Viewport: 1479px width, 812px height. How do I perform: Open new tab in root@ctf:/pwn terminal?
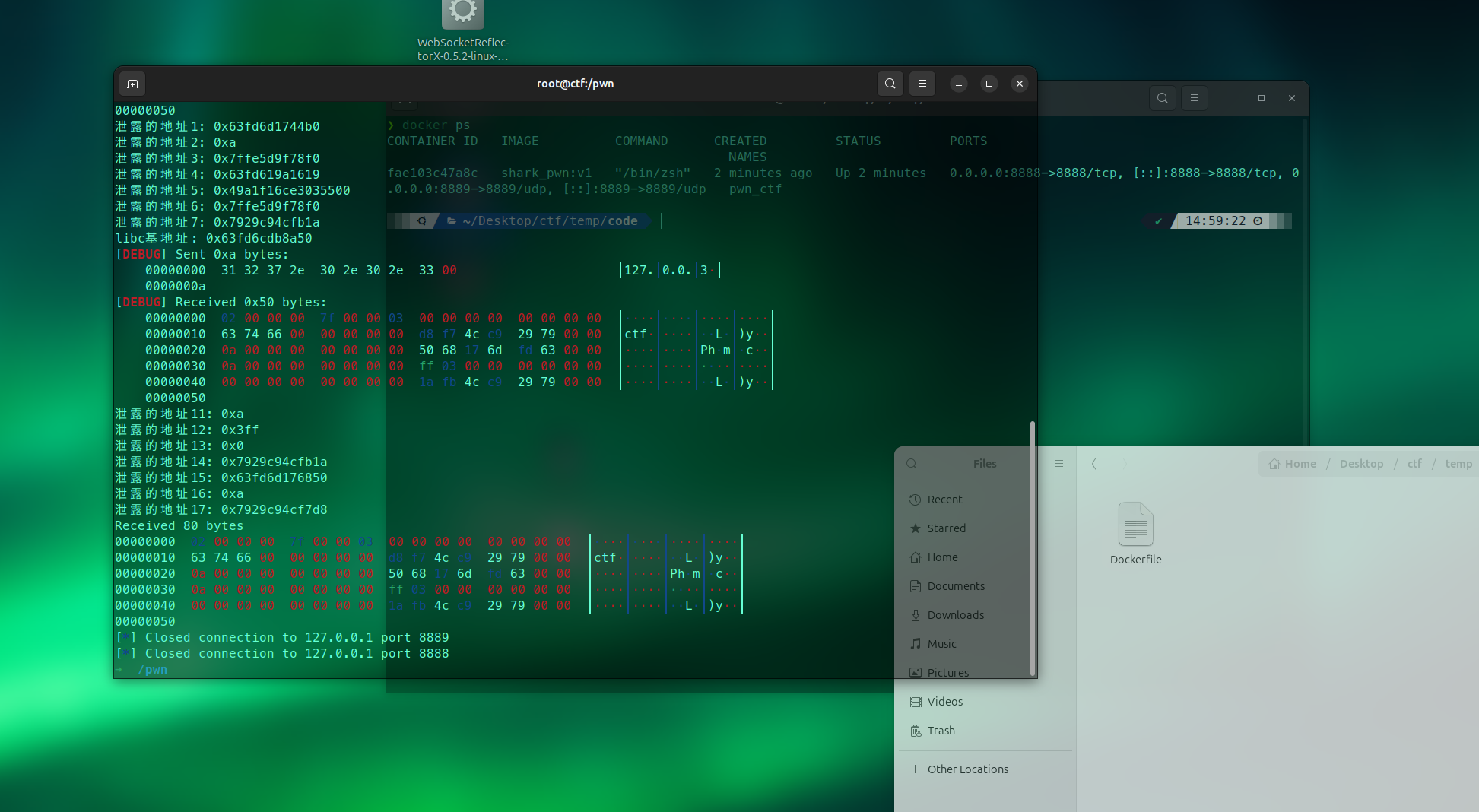[132, 84]
